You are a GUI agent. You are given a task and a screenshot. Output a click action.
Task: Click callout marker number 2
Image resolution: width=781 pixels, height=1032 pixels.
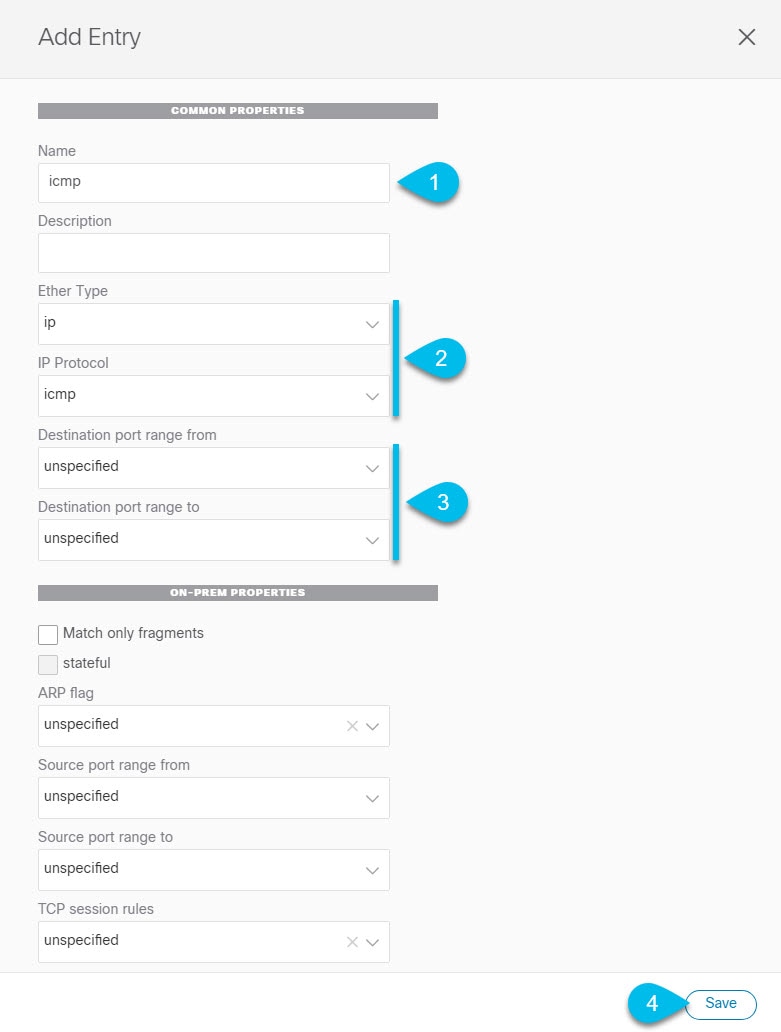pos(436,359)
